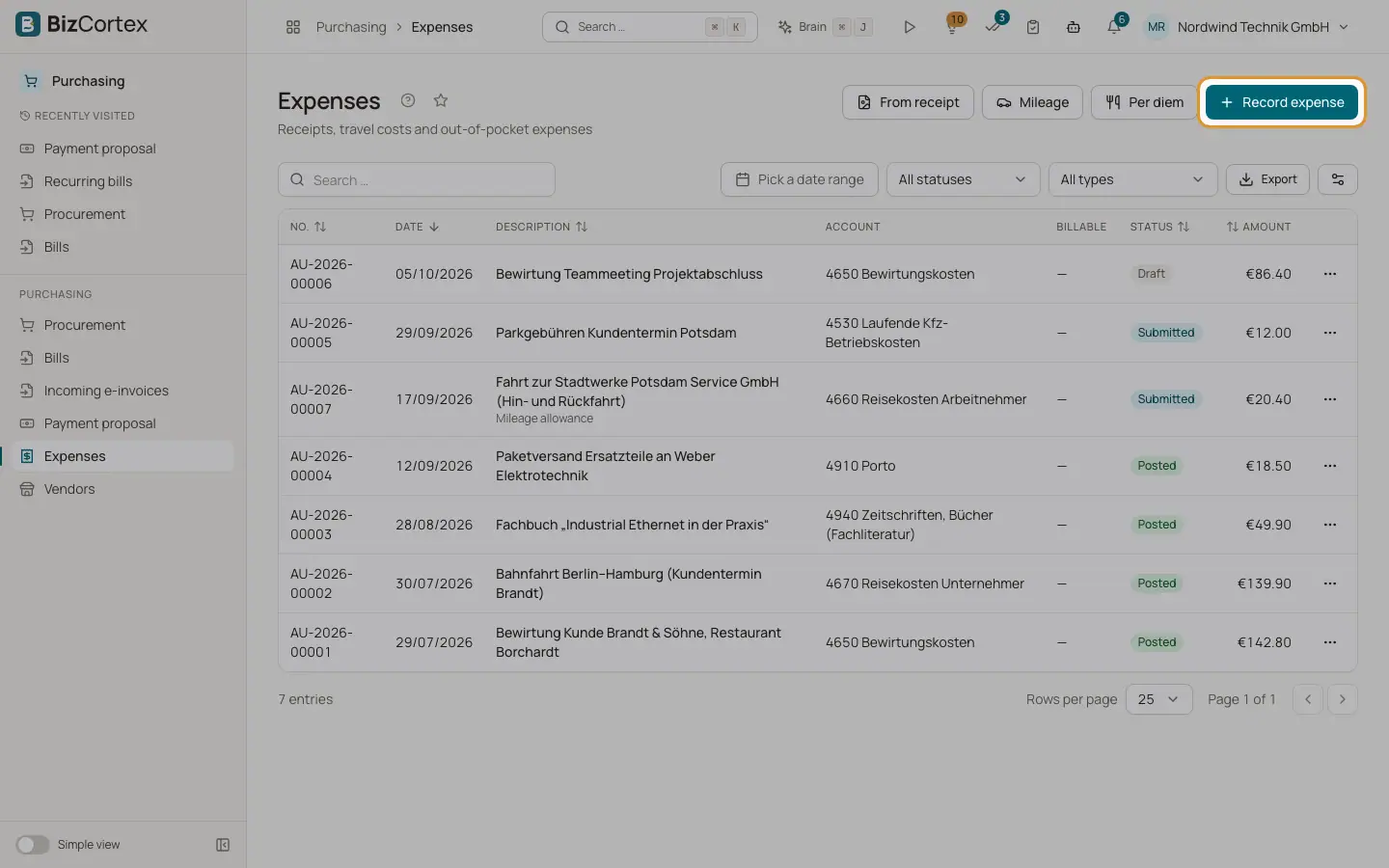This screenshot has height=868, width=1389.
Task: Go to the next page of entries
Action: pos(1343,699)
